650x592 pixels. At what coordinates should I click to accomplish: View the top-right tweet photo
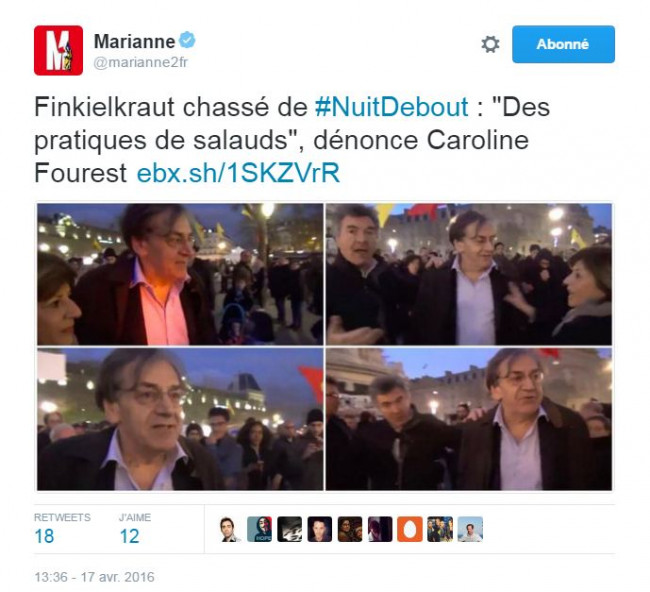pyautogui.click(x=469, y=274)
